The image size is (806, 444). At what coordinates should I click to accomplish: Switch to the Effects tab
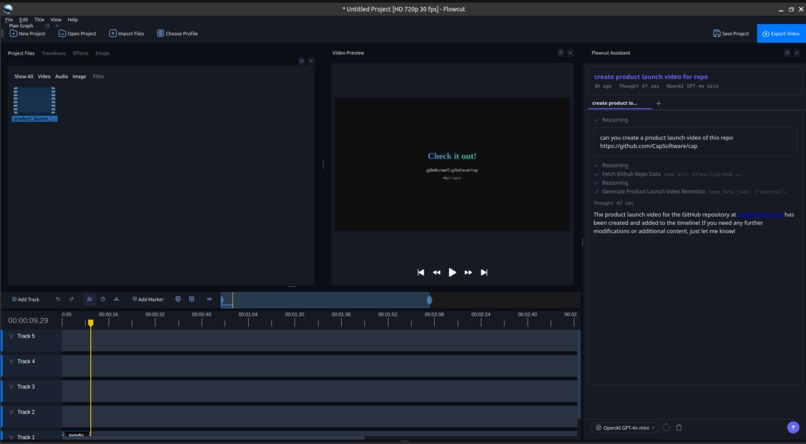click(x=80, y=53)
